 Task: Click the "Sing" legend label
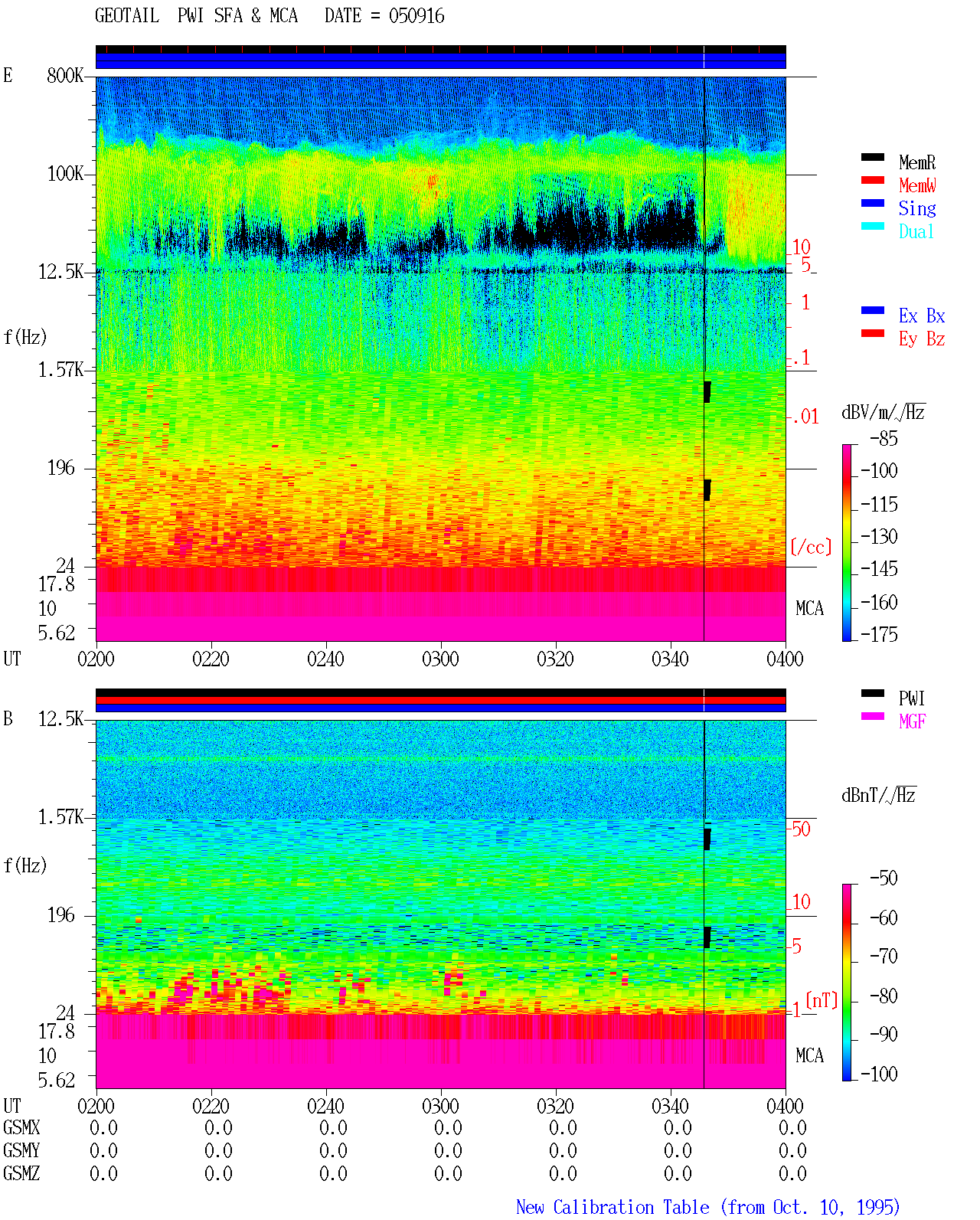917,208
